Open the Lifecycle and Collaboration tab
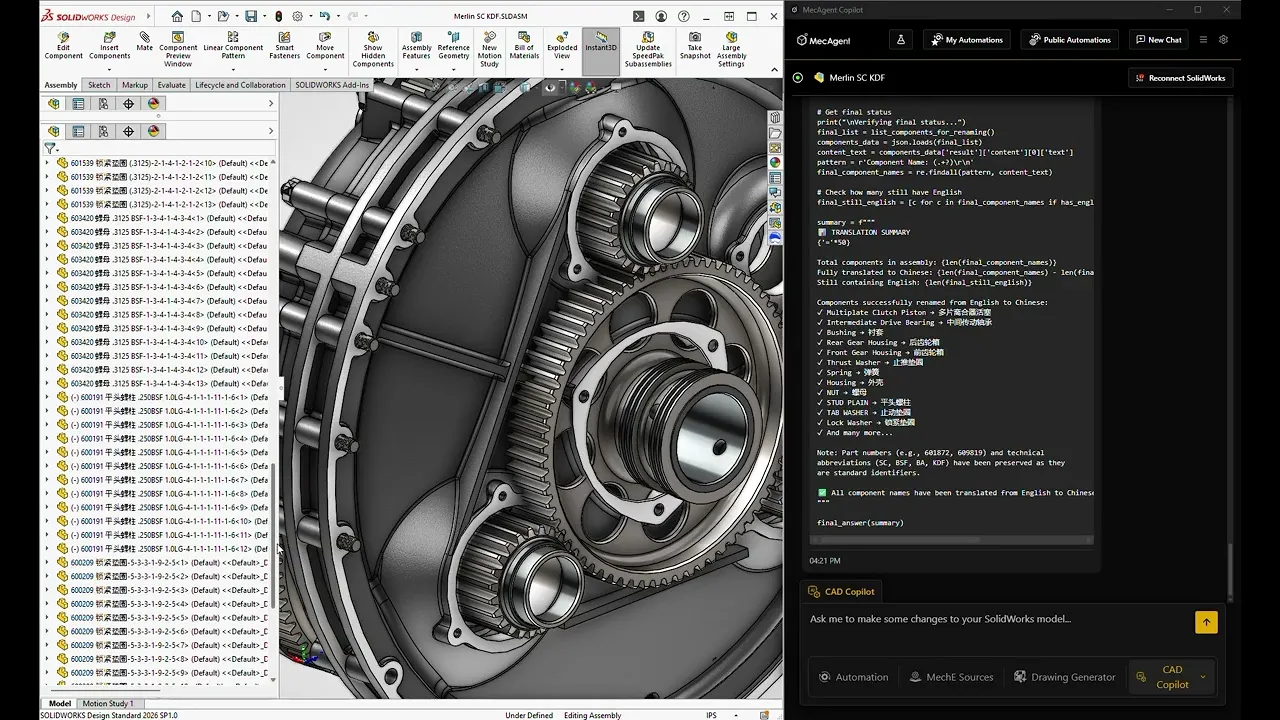 (x=240, y=85)
